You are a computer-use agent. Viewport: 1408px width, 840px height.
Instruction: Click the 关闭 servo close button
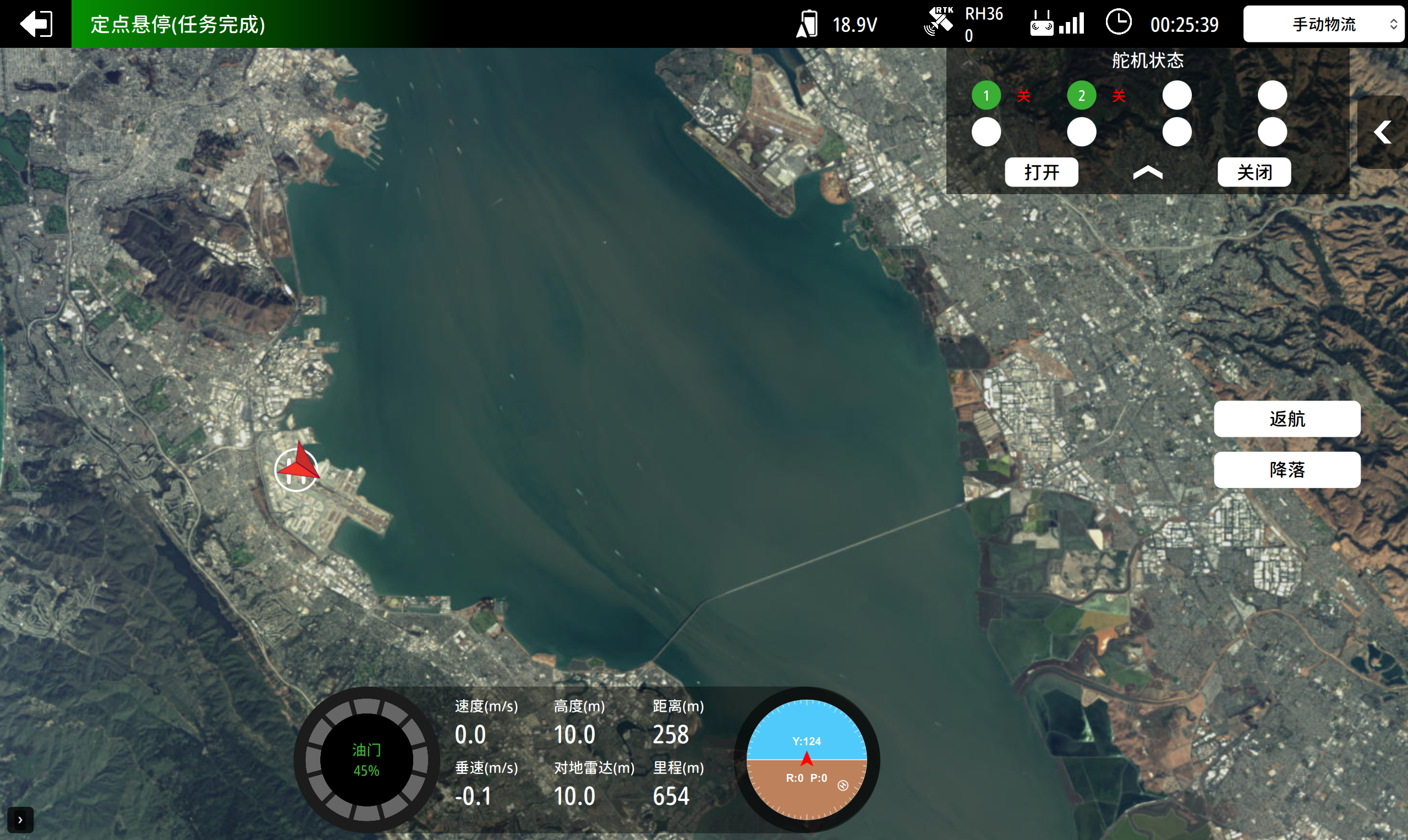tap(1254, 172)
